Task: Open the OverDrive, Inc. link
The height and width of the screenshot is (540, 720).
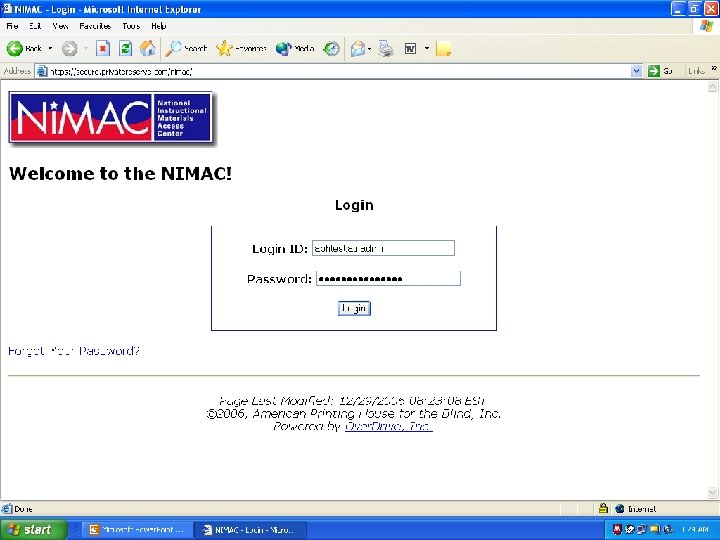Action: coord(388,427)
